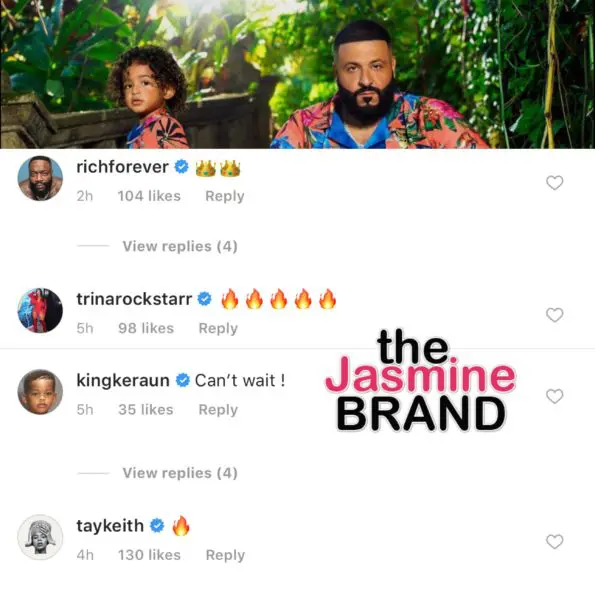This screenshot has width=595, height=595.
Task: Open kingkeraun's profile avatar
Action: tap(40, 392)
